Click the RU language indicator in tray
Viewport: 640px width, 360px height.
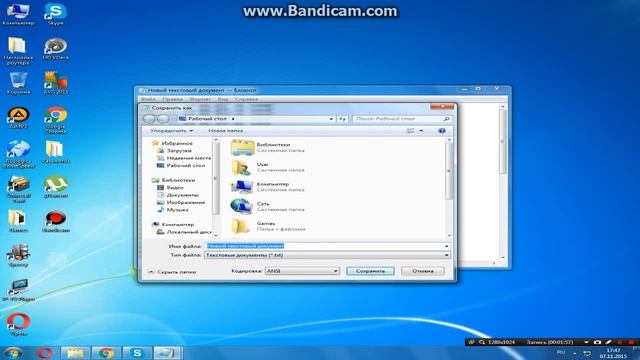561,352
